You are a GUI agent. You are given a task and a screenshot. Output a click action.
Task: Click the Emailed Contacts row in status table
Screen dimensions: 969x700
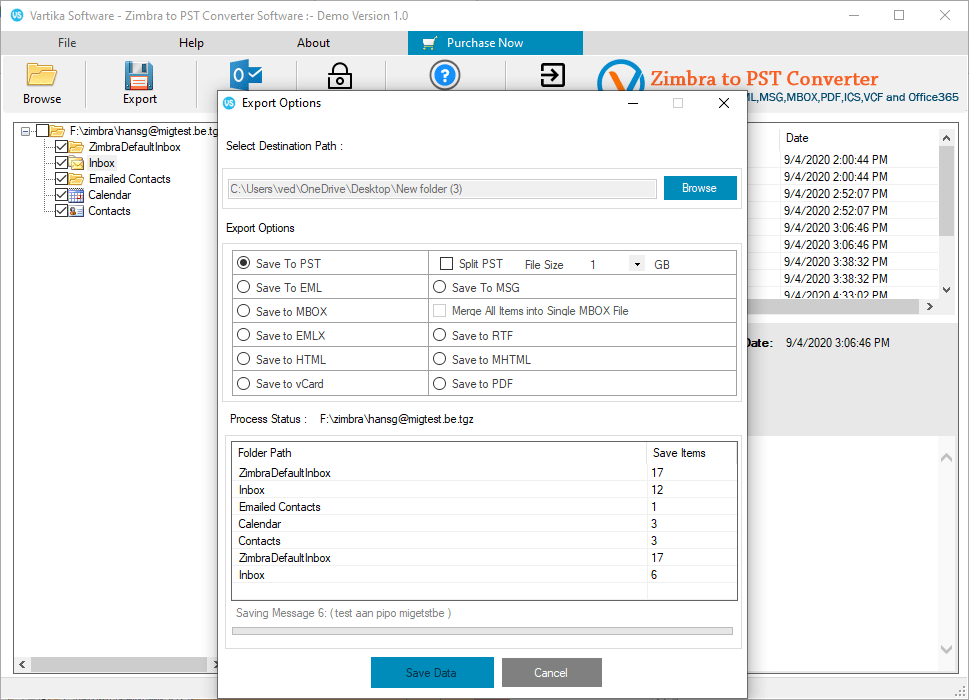(x=484, y=507)
